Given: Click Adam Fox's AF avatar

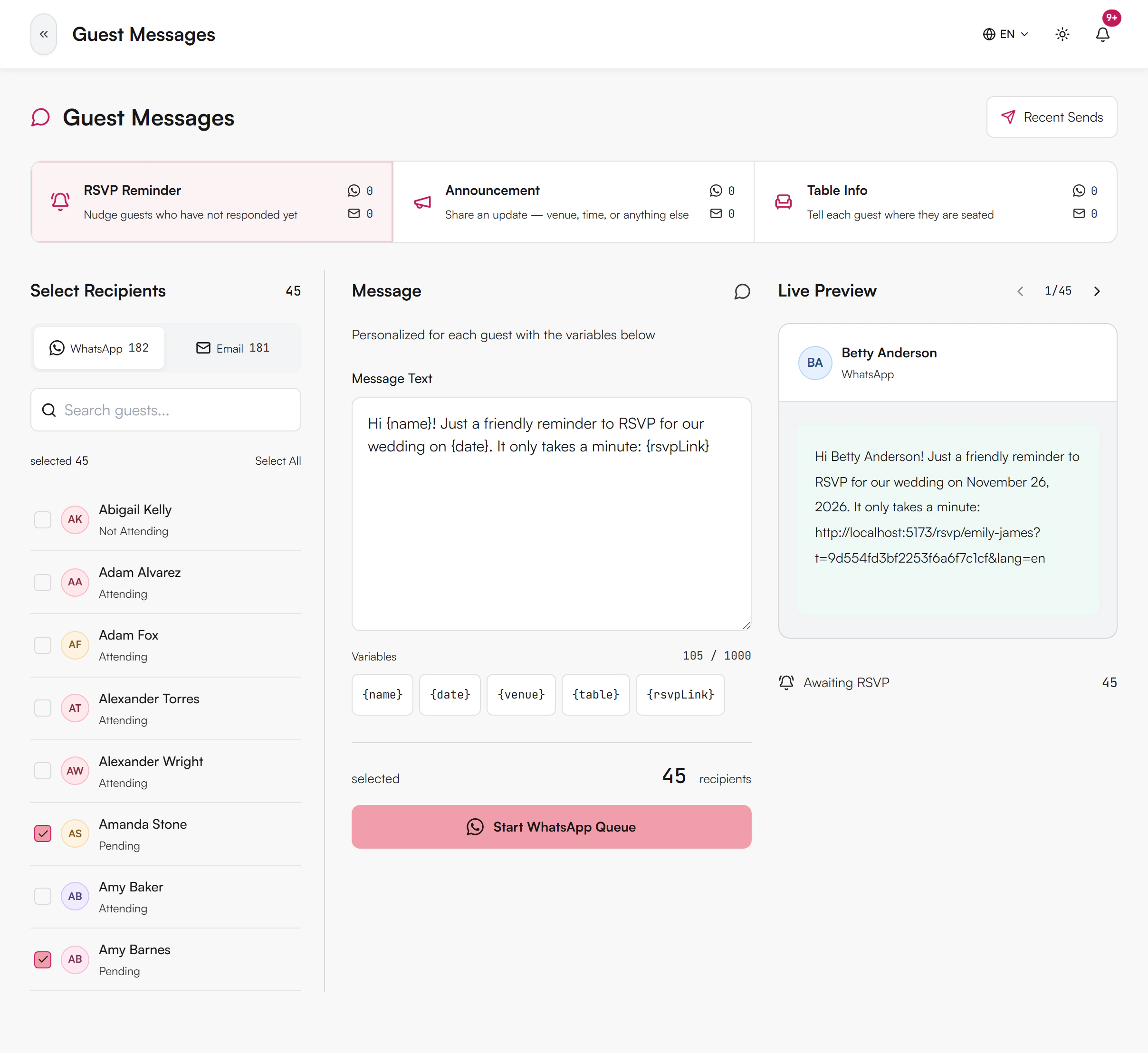Looking at the screenshot, I should point(75,645).
